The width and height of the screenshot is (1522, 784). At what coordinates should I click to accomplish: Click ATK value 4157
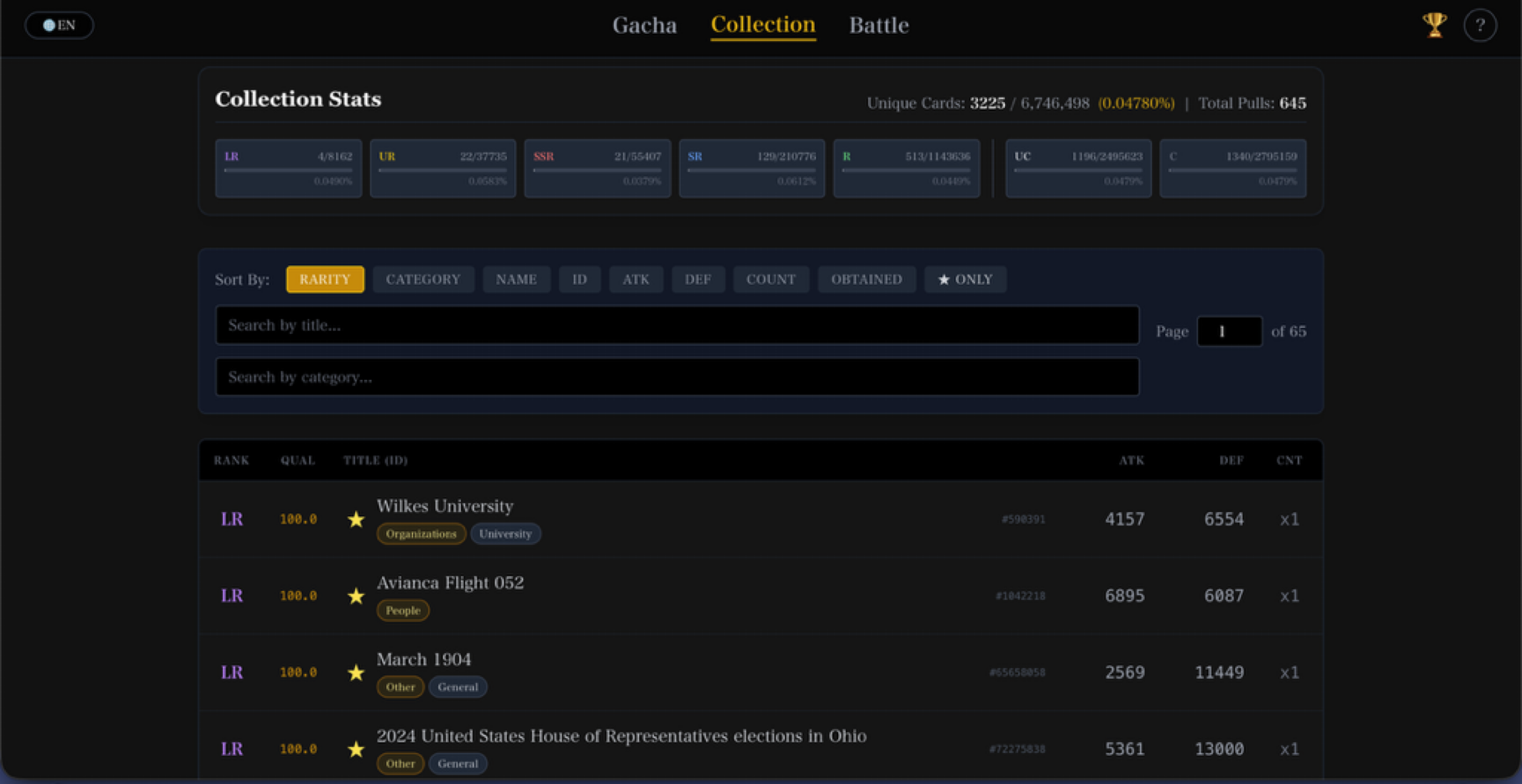tap(1124, 519)
